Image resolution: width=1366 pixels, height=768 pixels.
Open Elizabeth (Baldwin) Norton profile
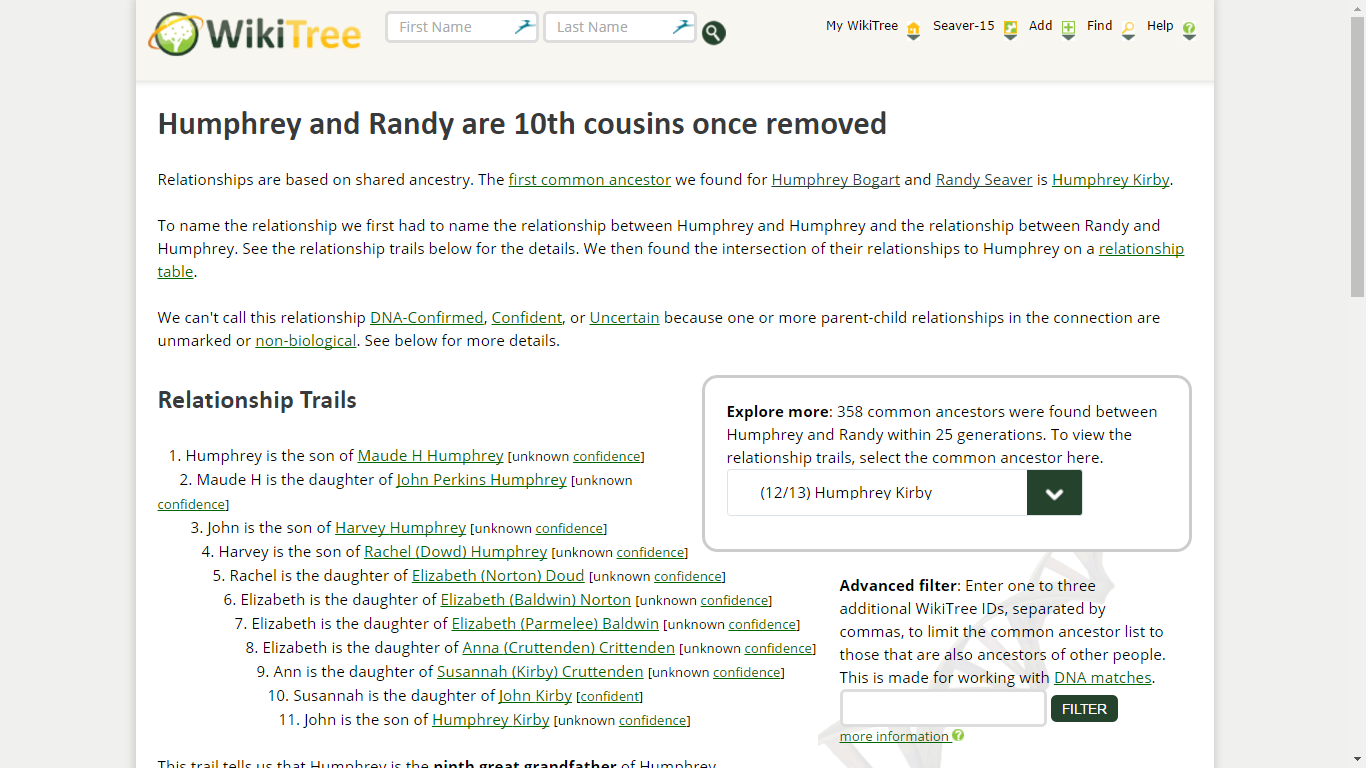[536, 600]
